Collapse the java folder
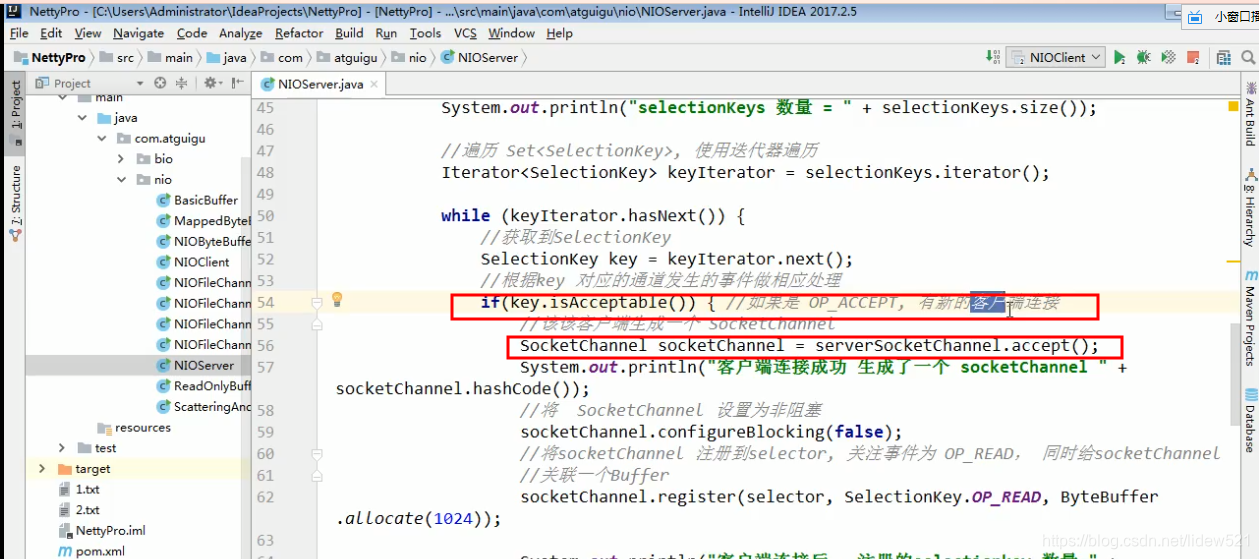This screenshot has height=559, width=1259. [83, 118]
